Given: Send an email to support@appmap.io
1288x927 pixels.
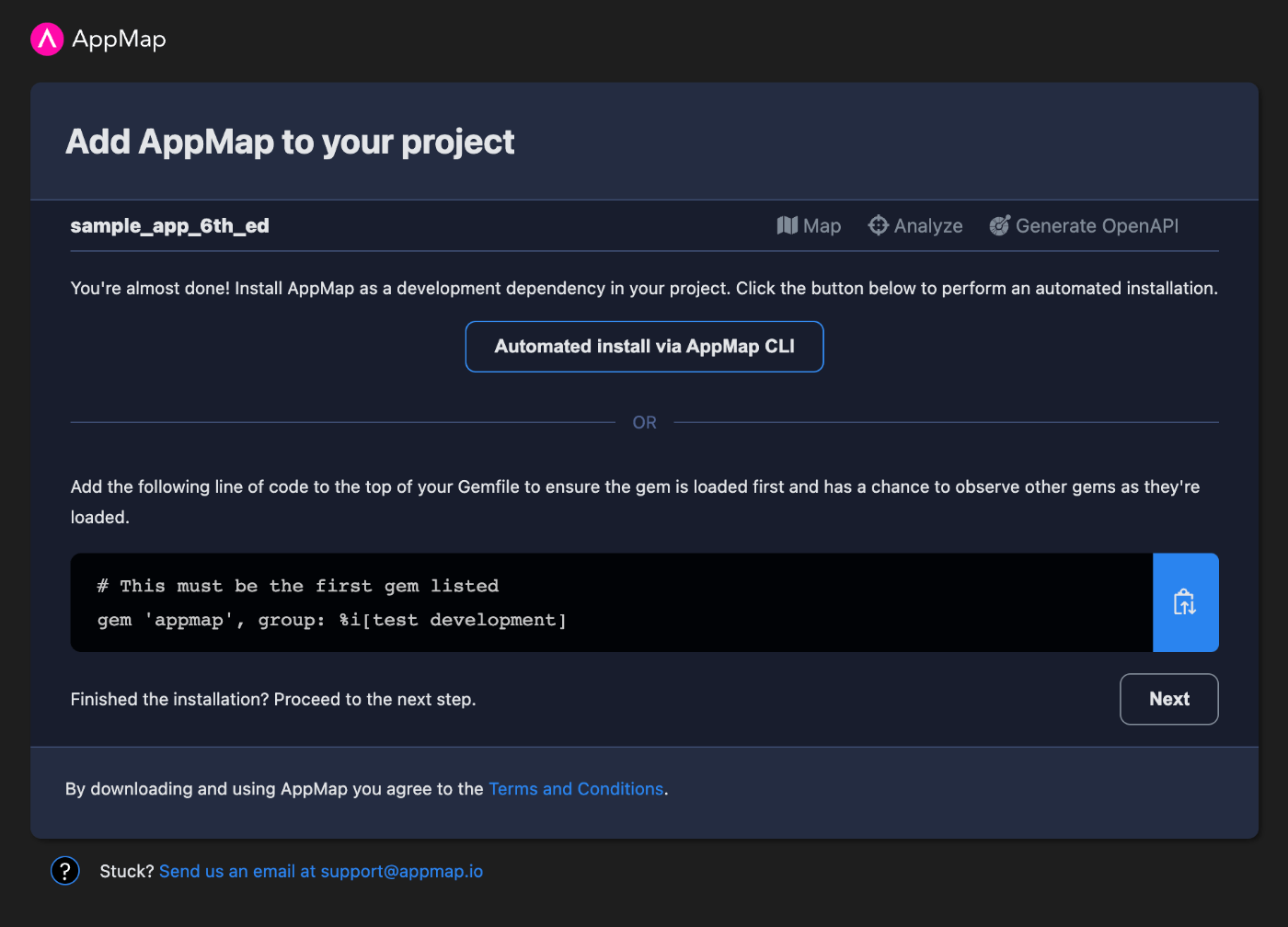Looking at the screenshot, I should [x=321, y=871].
